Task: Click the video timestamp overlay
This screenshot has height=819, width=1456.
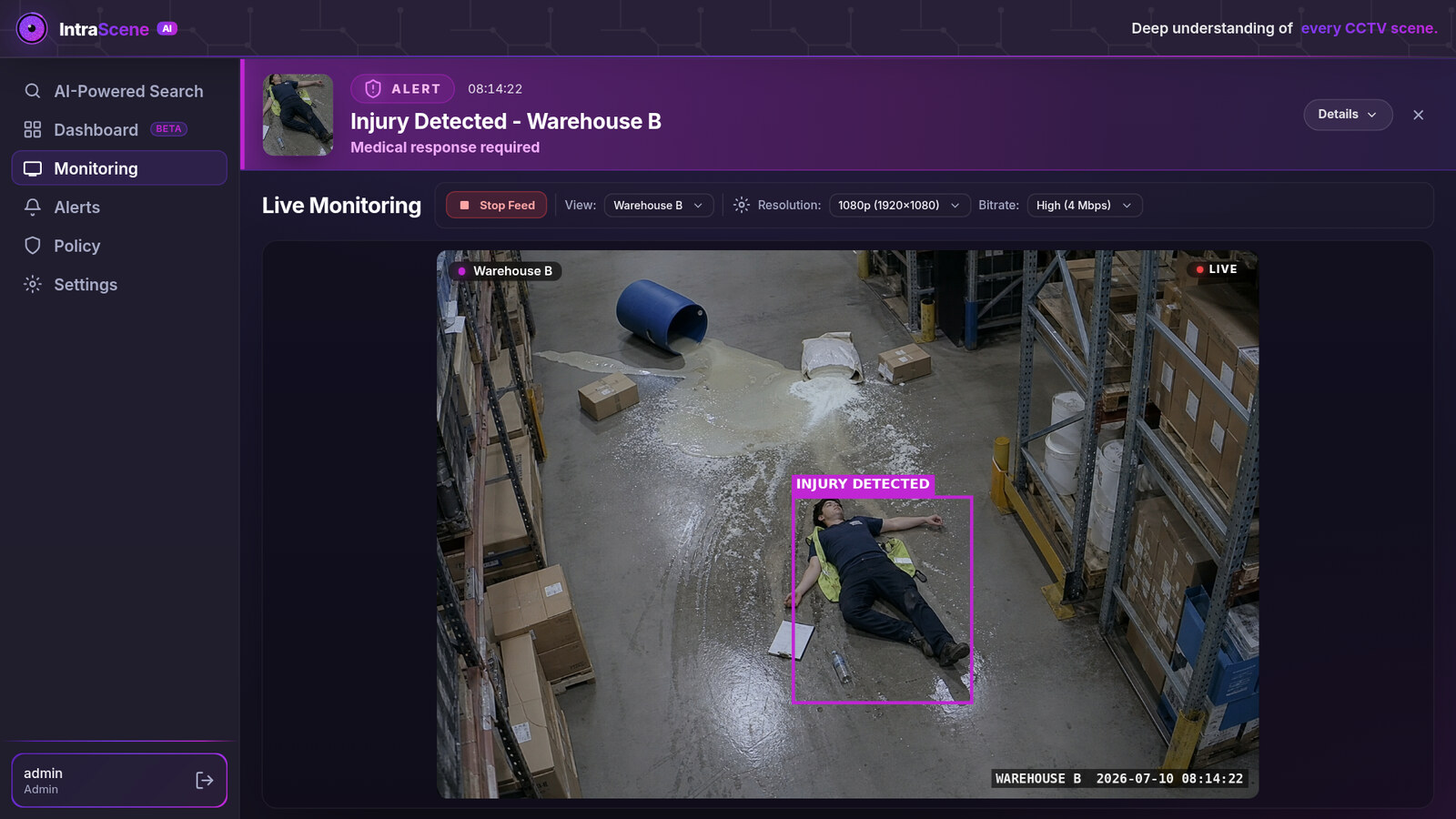Action: click(x=1119, y=779)
